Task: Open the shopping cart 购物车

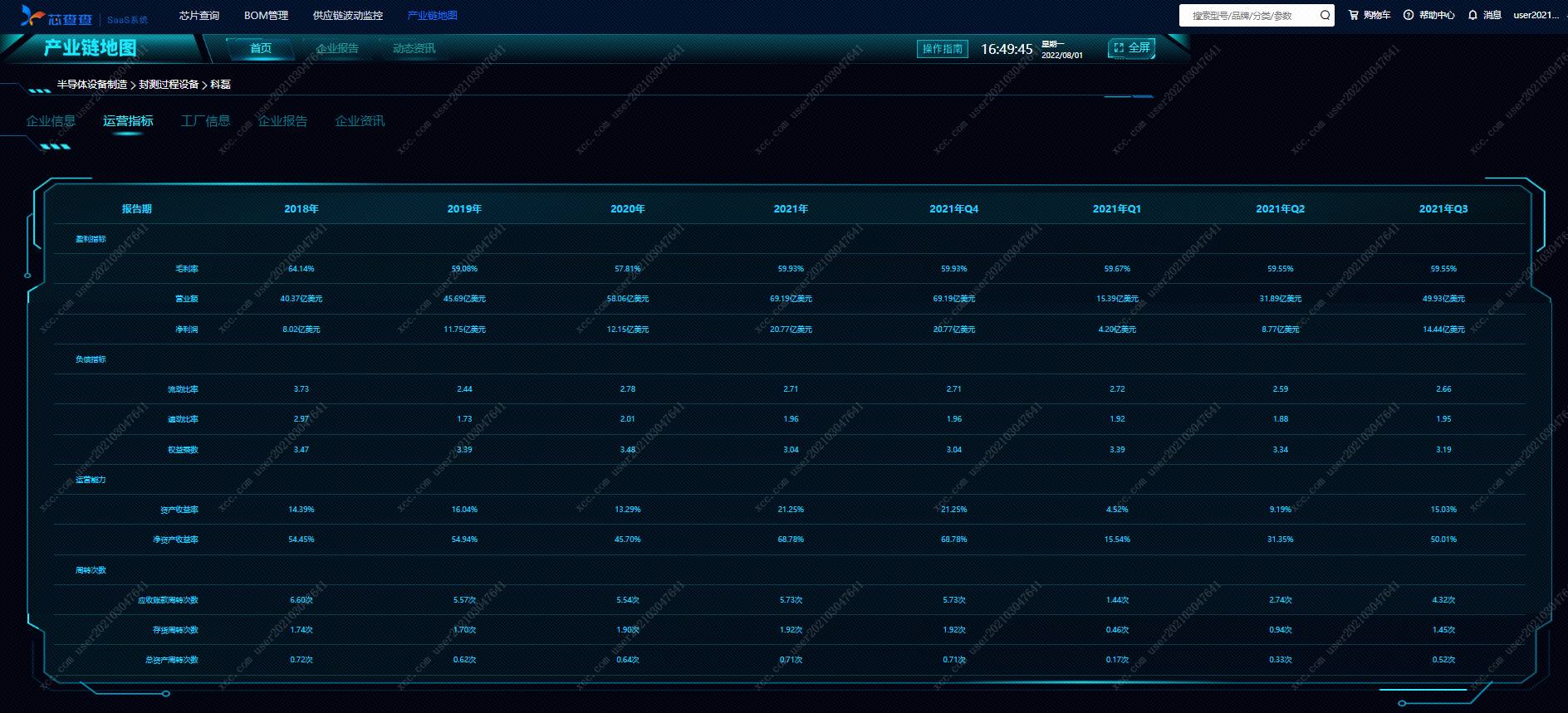Action: click(1370, 15)
